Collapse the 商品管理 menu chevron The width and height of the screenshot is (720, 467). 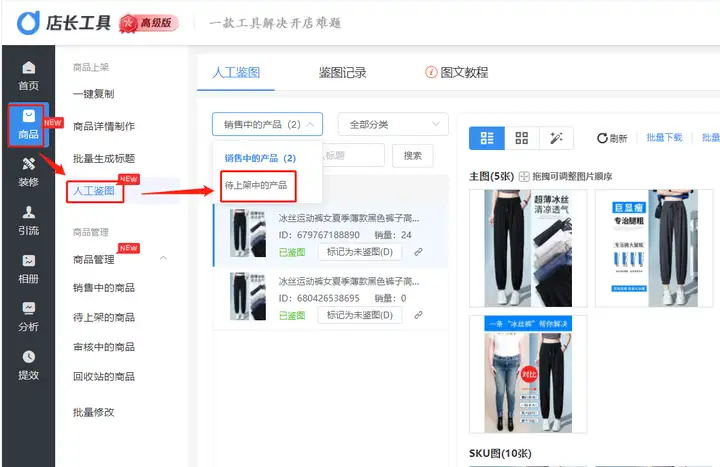tap(163, 258)
